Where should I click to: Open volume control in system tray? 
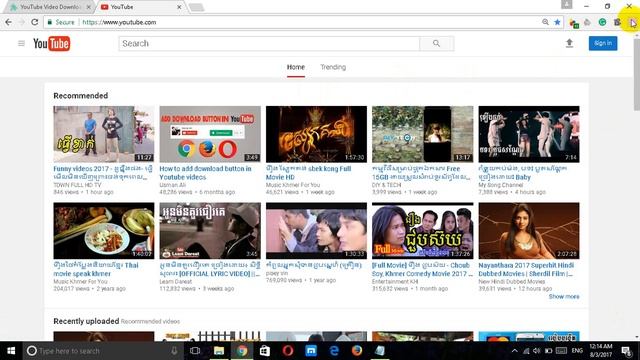coord(537,351)
